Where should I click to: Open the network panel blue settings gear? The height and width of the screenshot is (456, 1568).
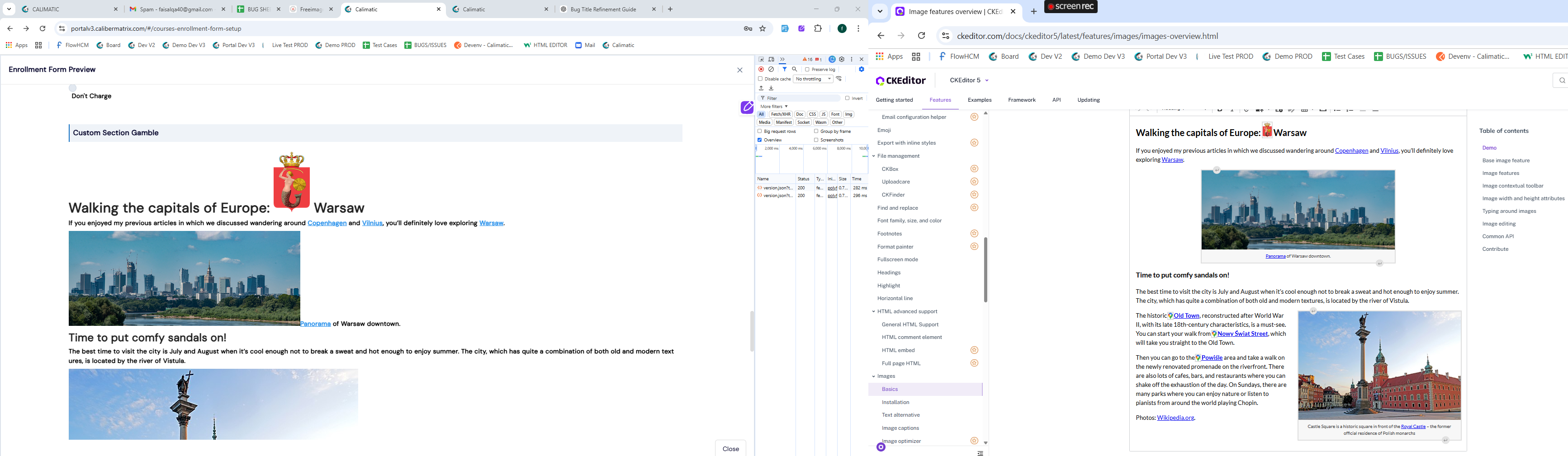861,69
